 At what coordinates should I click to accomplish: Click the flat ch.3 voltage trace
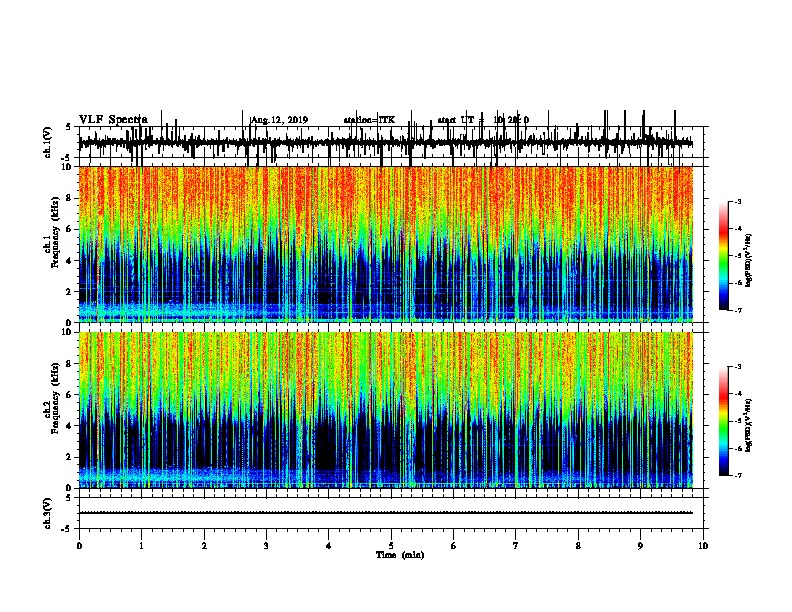pyautogui.click(x=386, y=513)
